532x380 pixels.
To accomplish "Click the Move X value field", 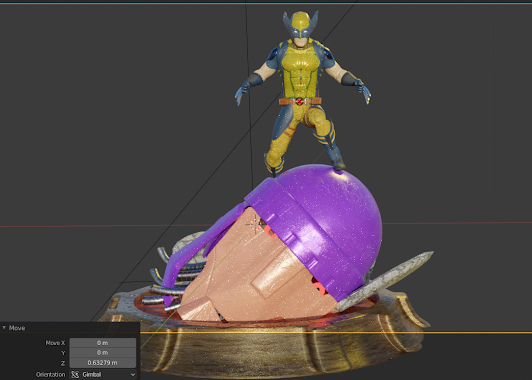I will point(103,343).
